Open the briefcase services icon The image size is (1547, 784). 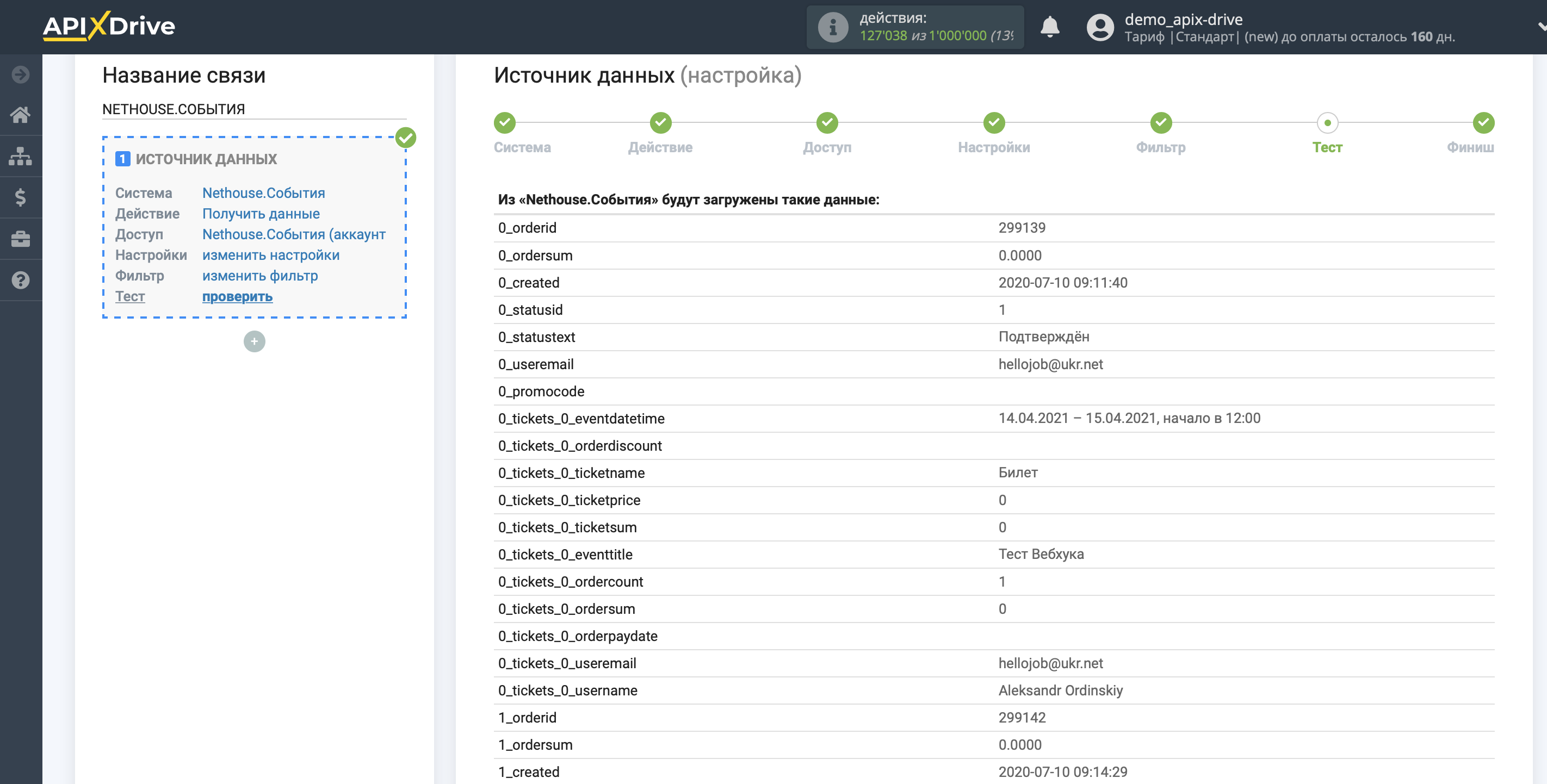tap(21, 239)
